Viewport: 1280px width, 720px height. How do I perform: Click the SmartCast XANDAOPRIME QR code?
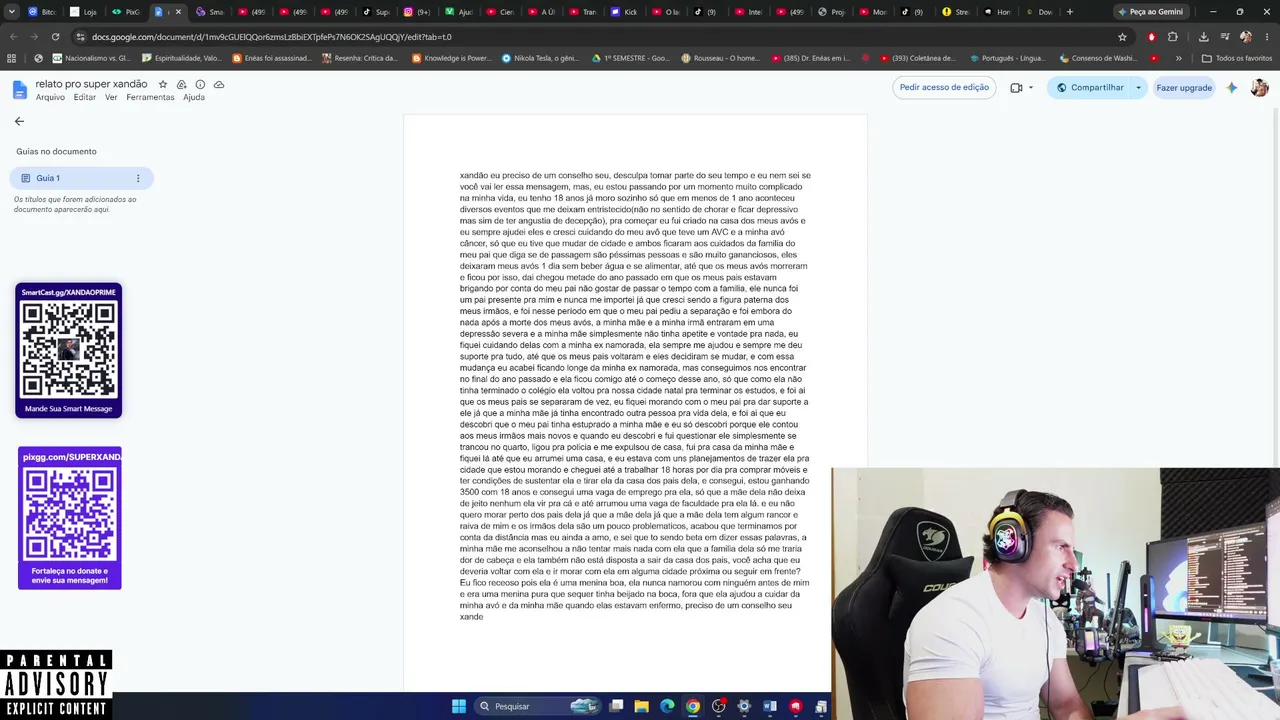click(69, 351)
